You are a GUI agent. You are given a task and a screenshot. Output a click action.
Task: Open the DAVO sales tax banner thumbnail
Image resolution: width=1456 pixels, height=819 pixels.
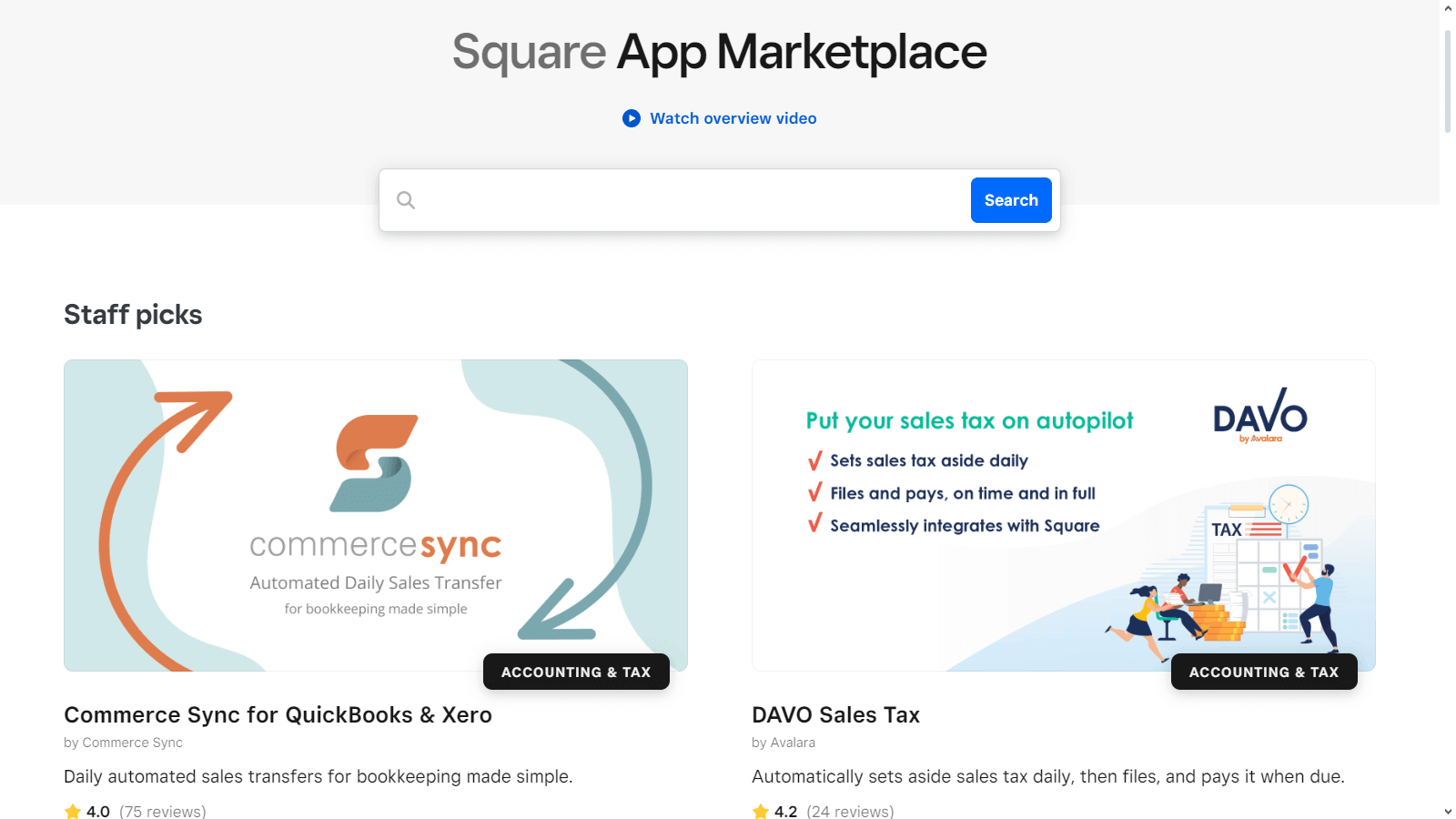[1064, 515]
